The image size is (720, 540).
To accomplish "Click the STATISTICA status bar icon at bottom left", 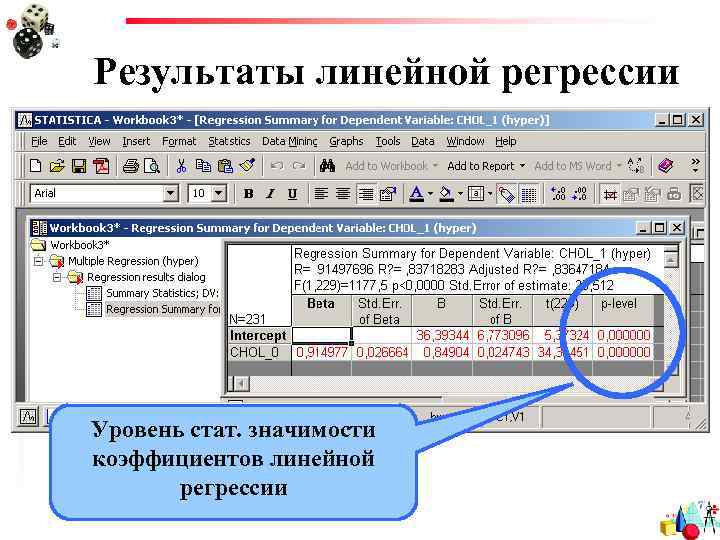I will [x=28, y=416].
